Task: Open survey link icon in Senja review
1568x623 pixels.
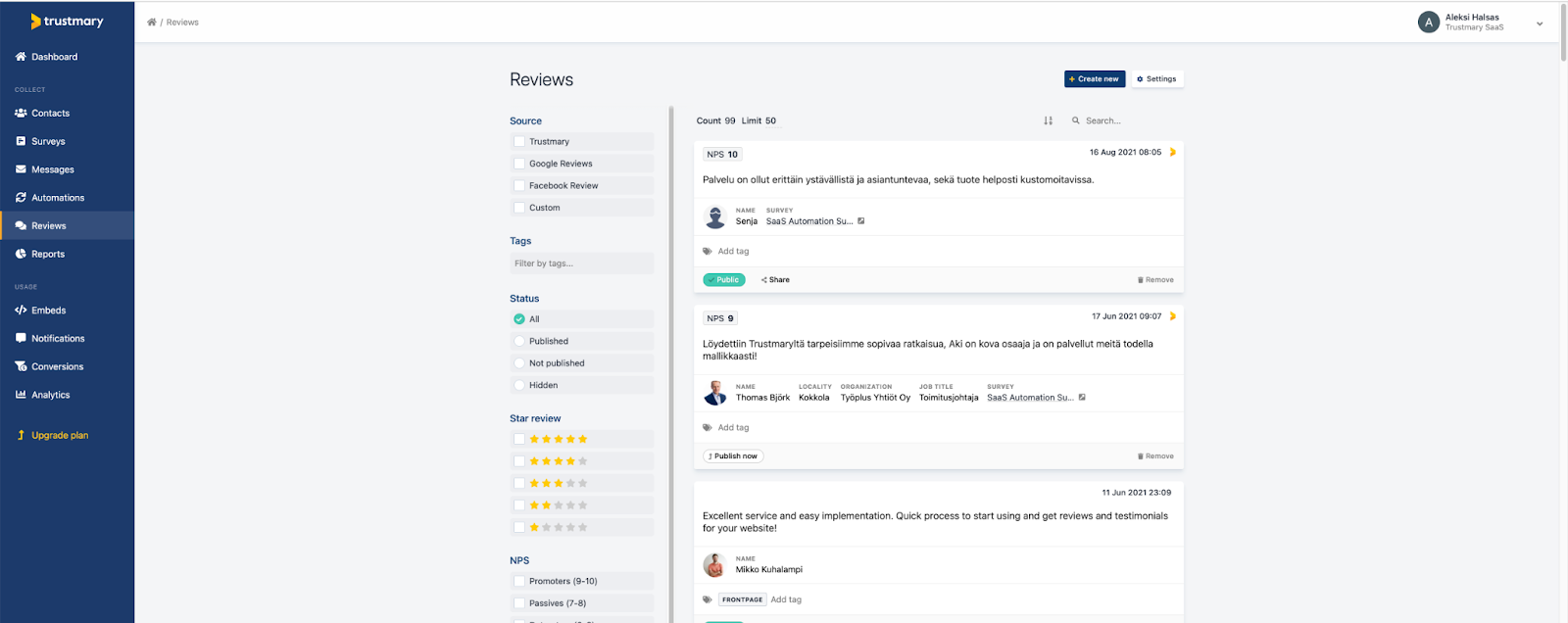Action: coord(861,221)
